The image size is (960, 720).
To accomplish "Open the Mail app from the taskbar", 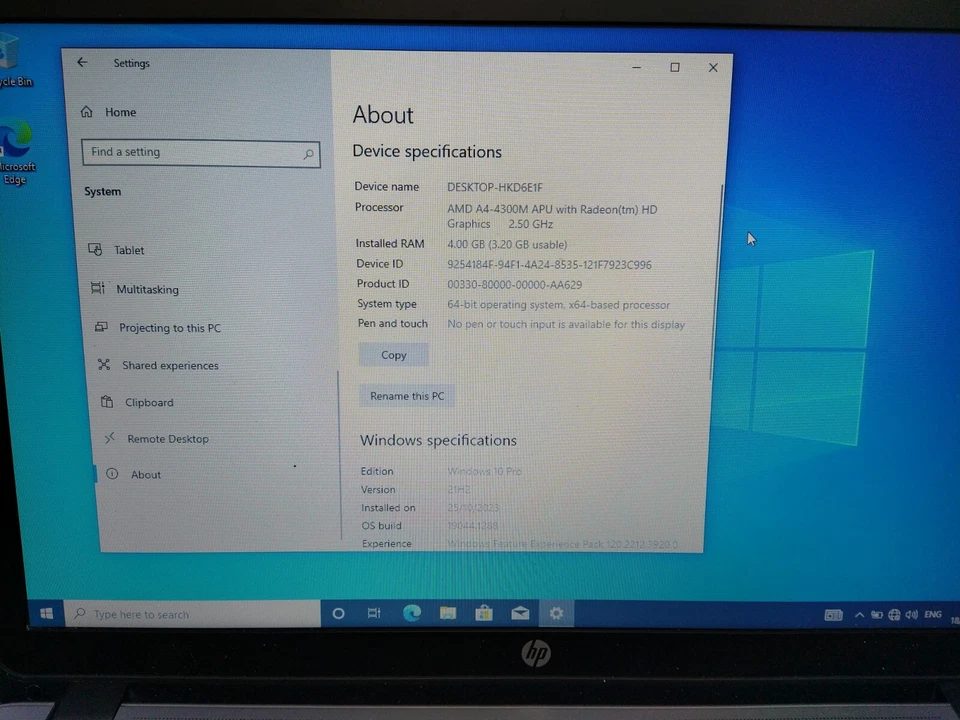I will [x=519, y=613].
